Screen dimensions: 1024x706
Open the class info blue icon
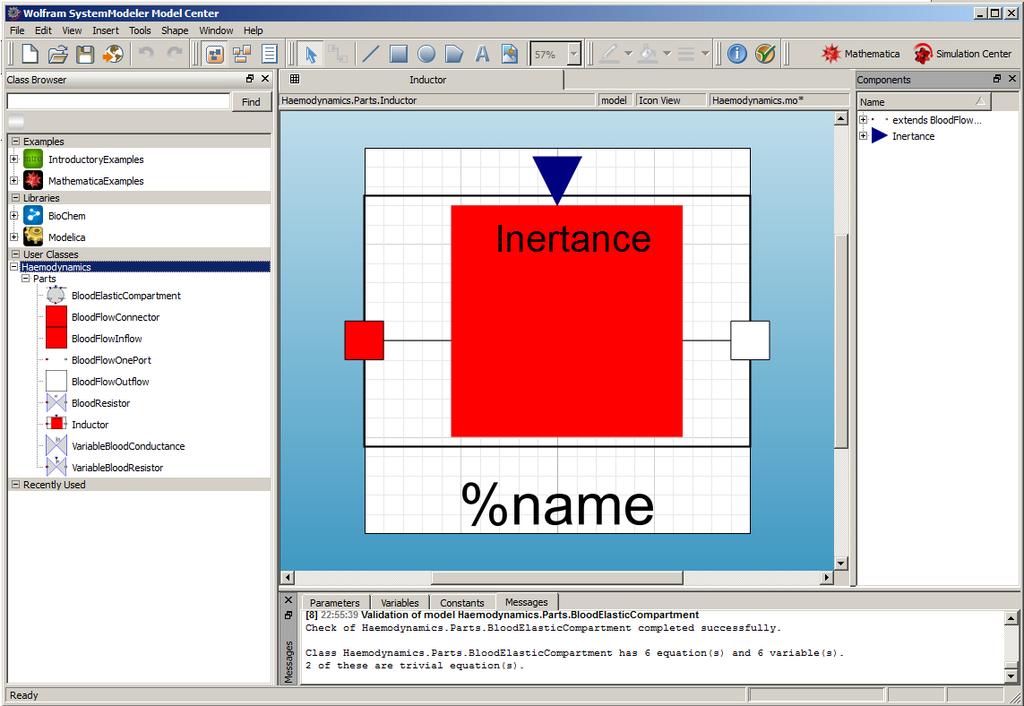pyautogui.click(x=737, y=54)
